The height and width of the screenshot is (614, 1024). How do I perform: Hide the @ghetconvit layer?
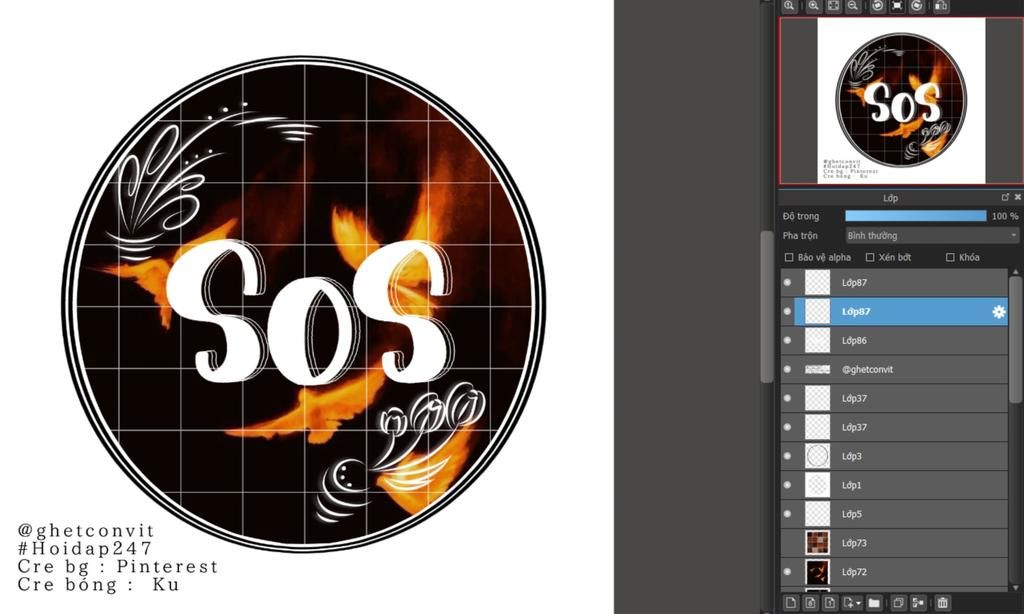[788, 369]
